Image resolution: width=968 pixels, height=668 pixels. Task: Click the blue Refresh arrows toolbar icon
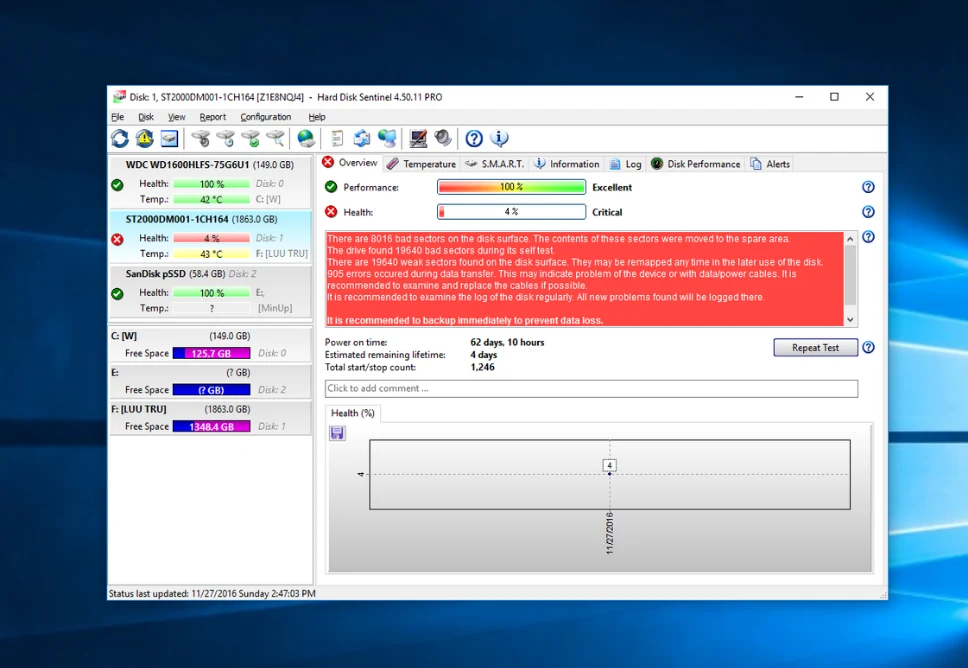(120, 138)
